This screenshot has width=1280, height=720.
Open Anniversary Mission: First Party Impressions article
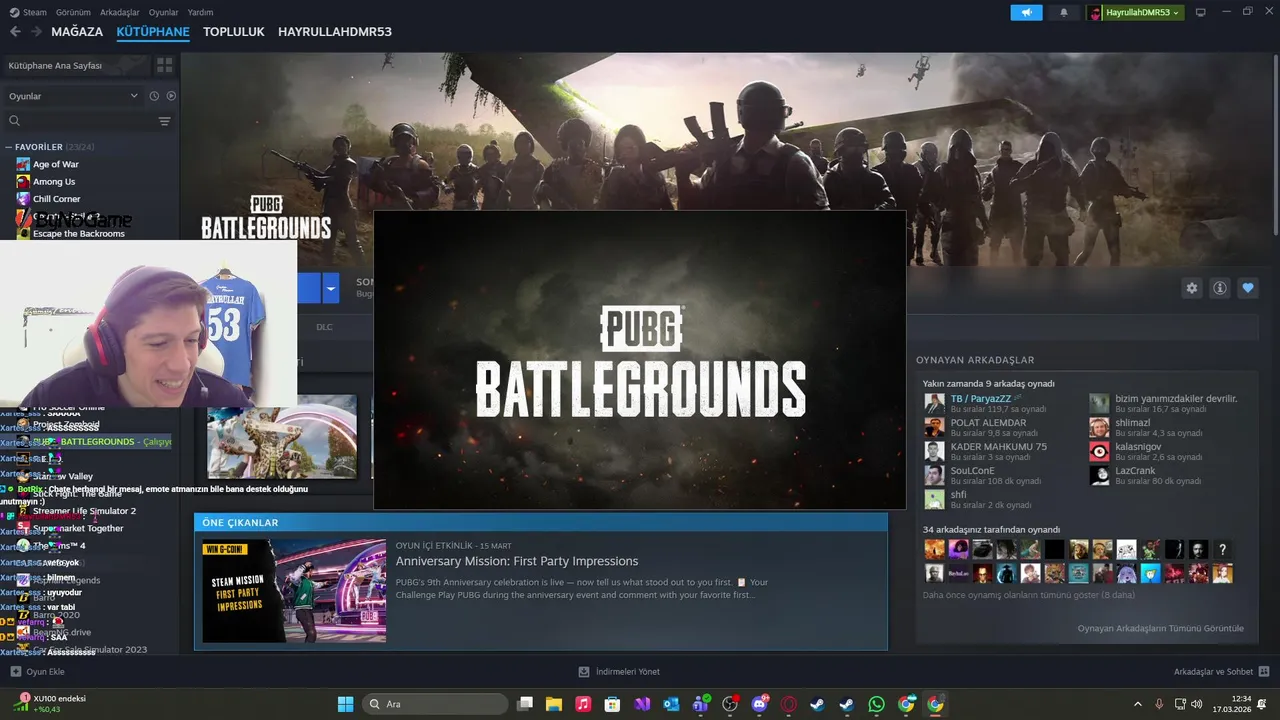tap(517, 561)
